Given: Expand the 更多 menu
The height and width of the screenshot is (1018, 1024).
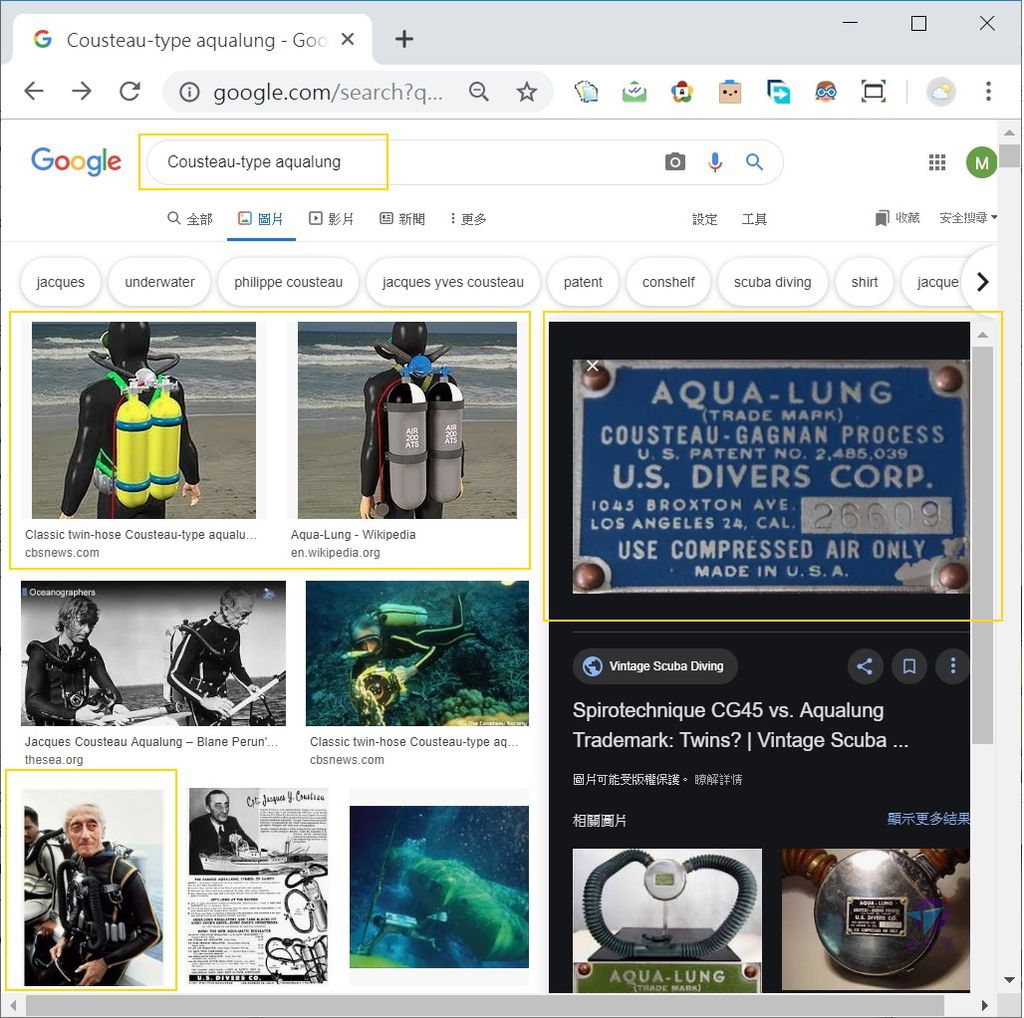Looking at the screenshot, I should pos(468,219).
